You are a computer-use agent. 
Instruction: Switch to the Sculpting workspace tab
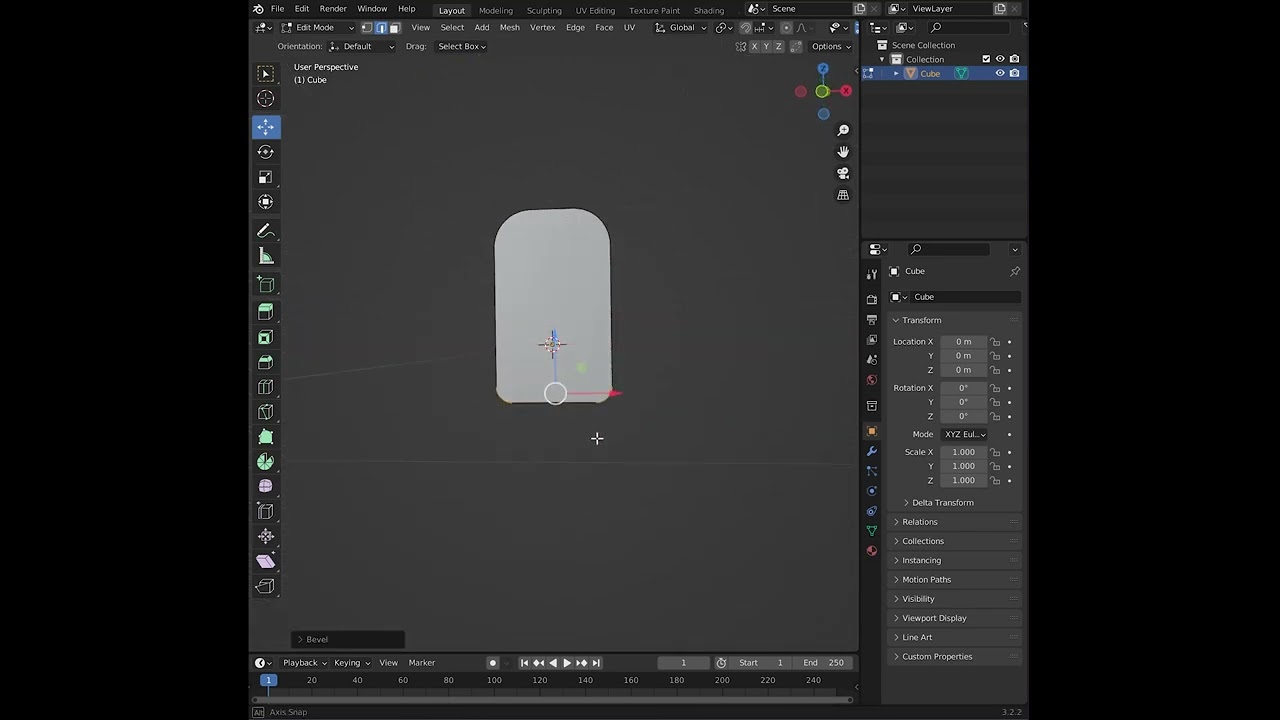tap(544, 10)
